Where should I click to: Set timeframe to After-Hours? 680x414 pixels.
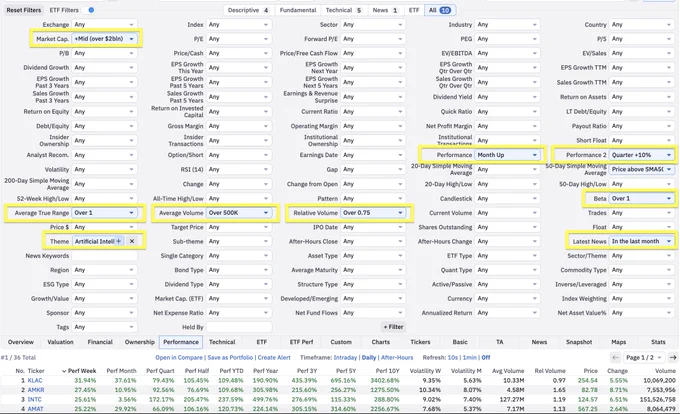[397, 358]
